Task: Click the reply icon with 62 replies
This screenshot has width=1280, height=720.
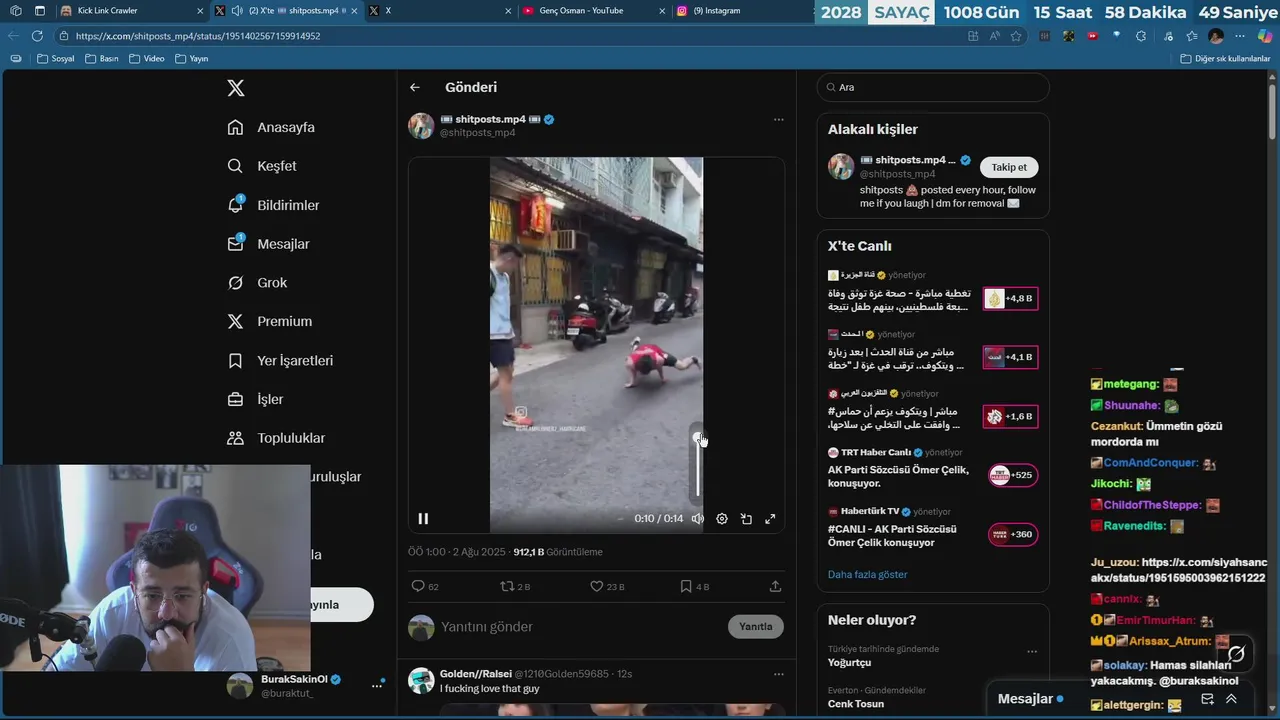Action: click(425, 586)
